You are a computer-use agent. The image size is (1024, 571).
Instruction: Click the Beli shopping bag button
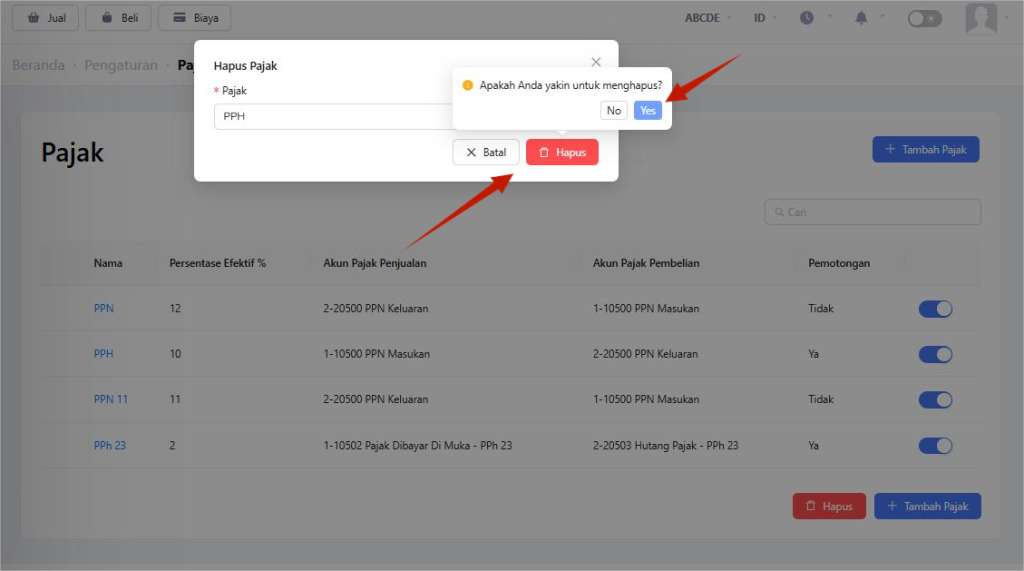coord(118,18)
